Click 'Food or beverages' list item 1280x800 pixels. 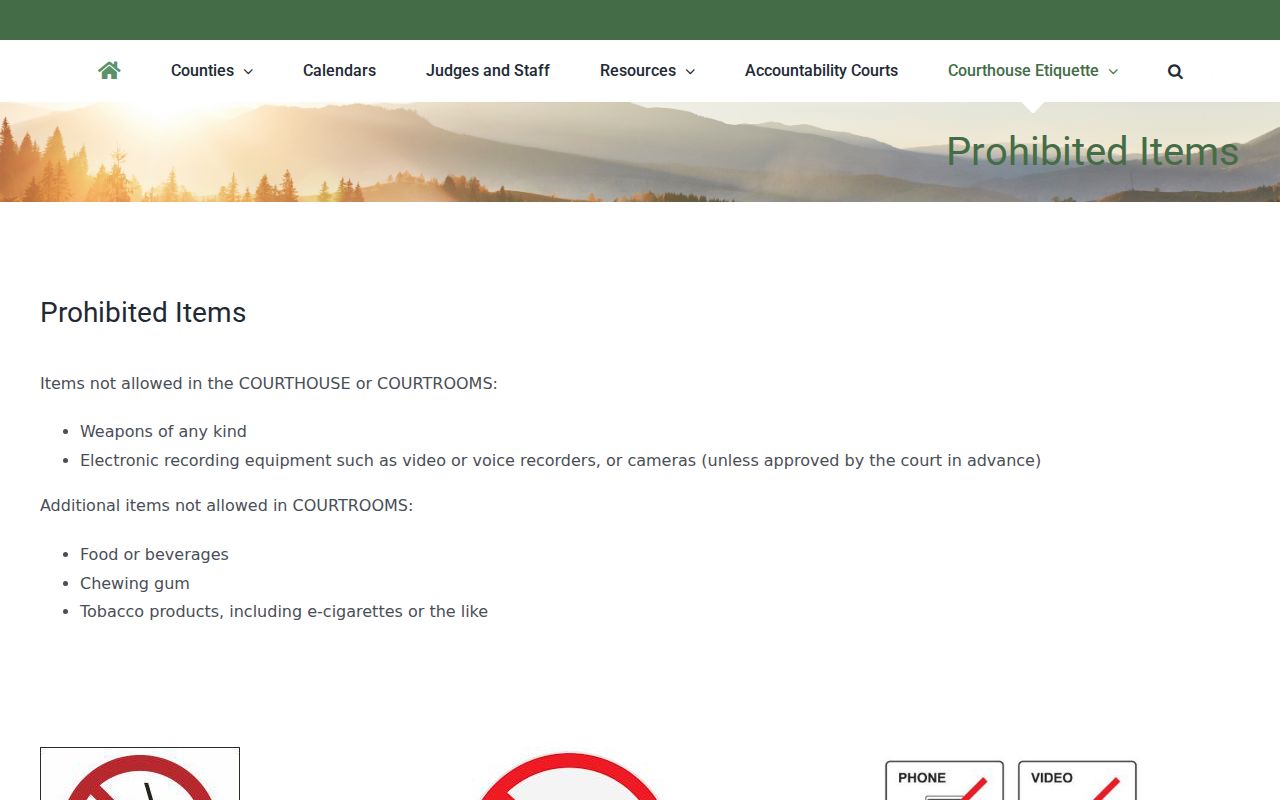(x=154, y=554)
